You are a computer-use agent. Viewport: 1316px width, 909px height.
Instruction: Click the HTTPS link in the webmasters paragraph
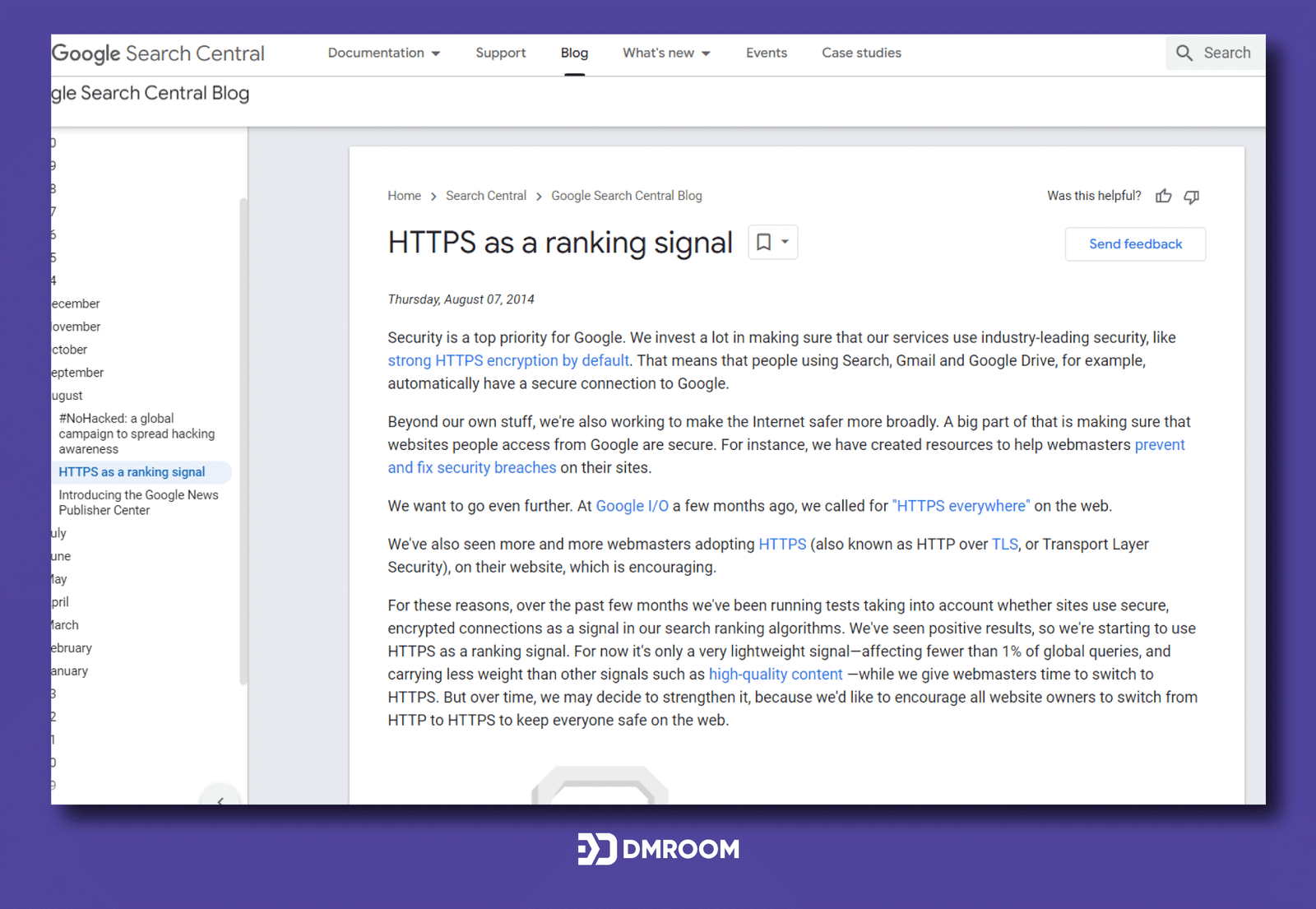pos(782,544)
